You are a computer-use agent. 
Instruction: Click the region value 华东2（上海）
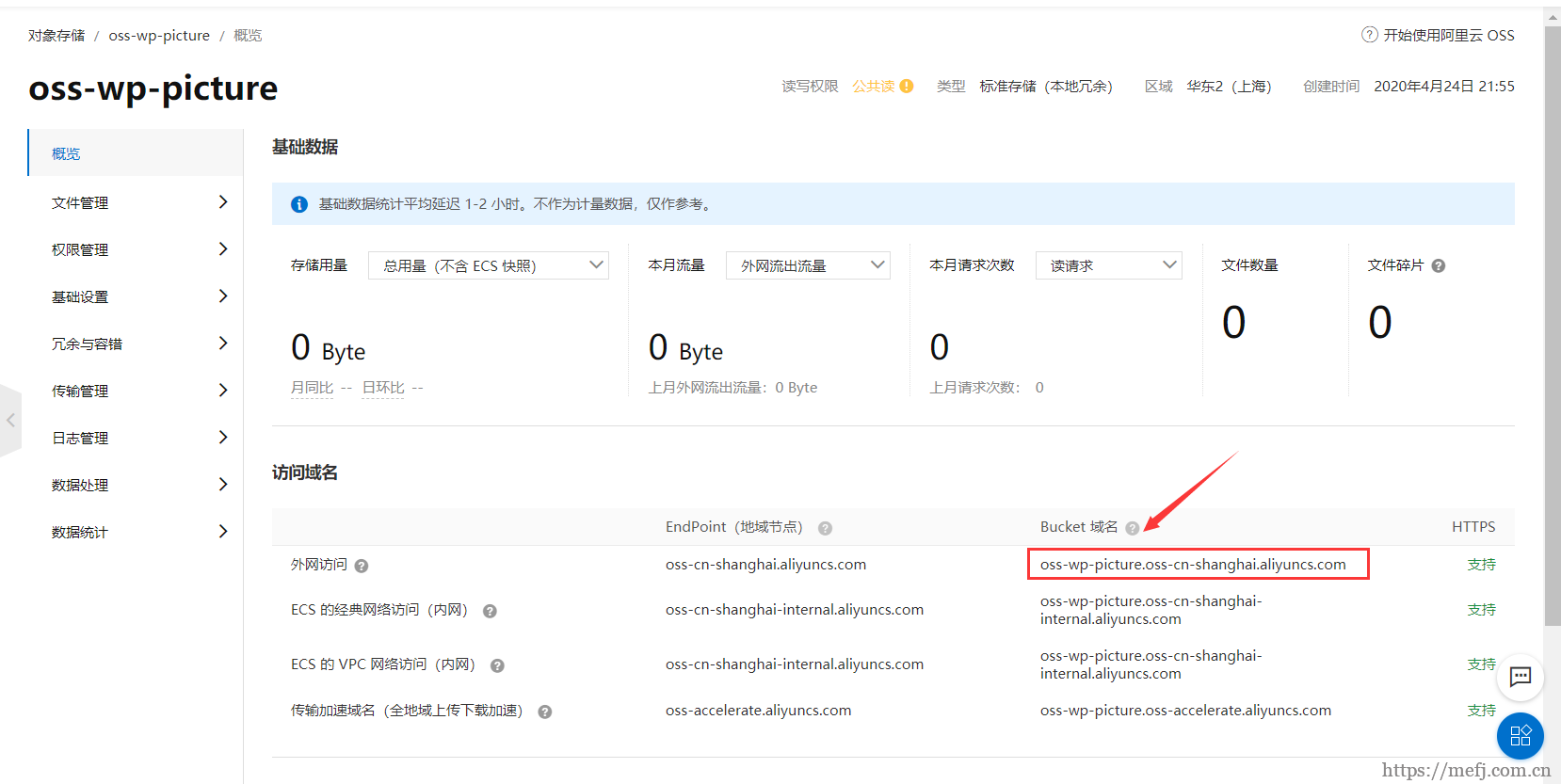[x=1230, y=86]
